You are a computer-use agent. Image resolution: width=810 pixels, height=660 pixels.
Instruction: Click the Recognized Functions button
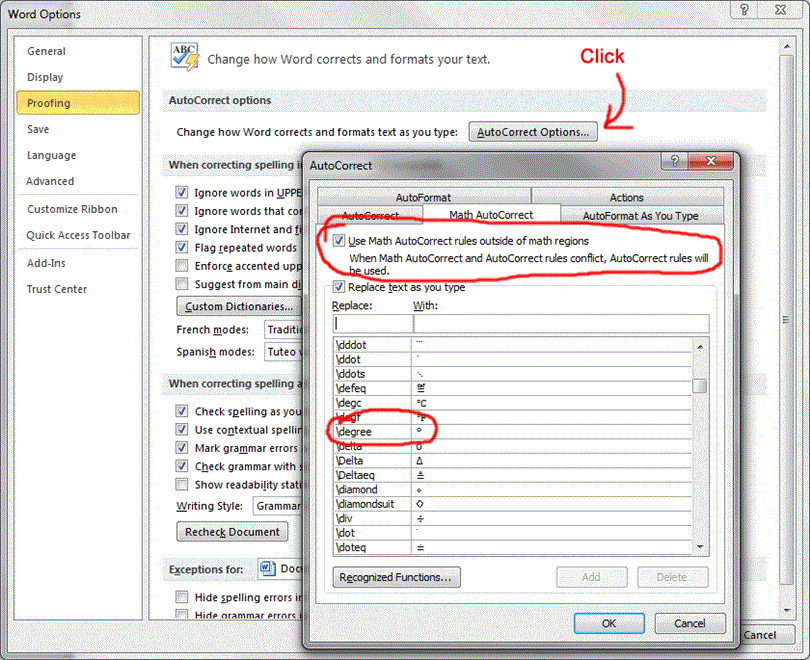396,577
